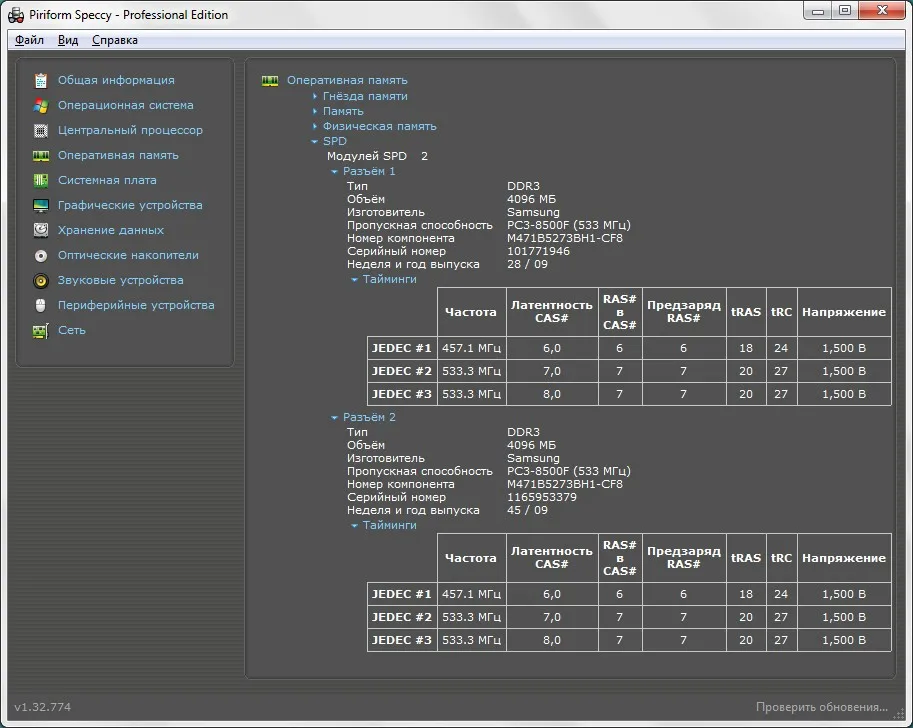
Task: Collapse Тайминги under Разъём 2
Action: (388, 525)
